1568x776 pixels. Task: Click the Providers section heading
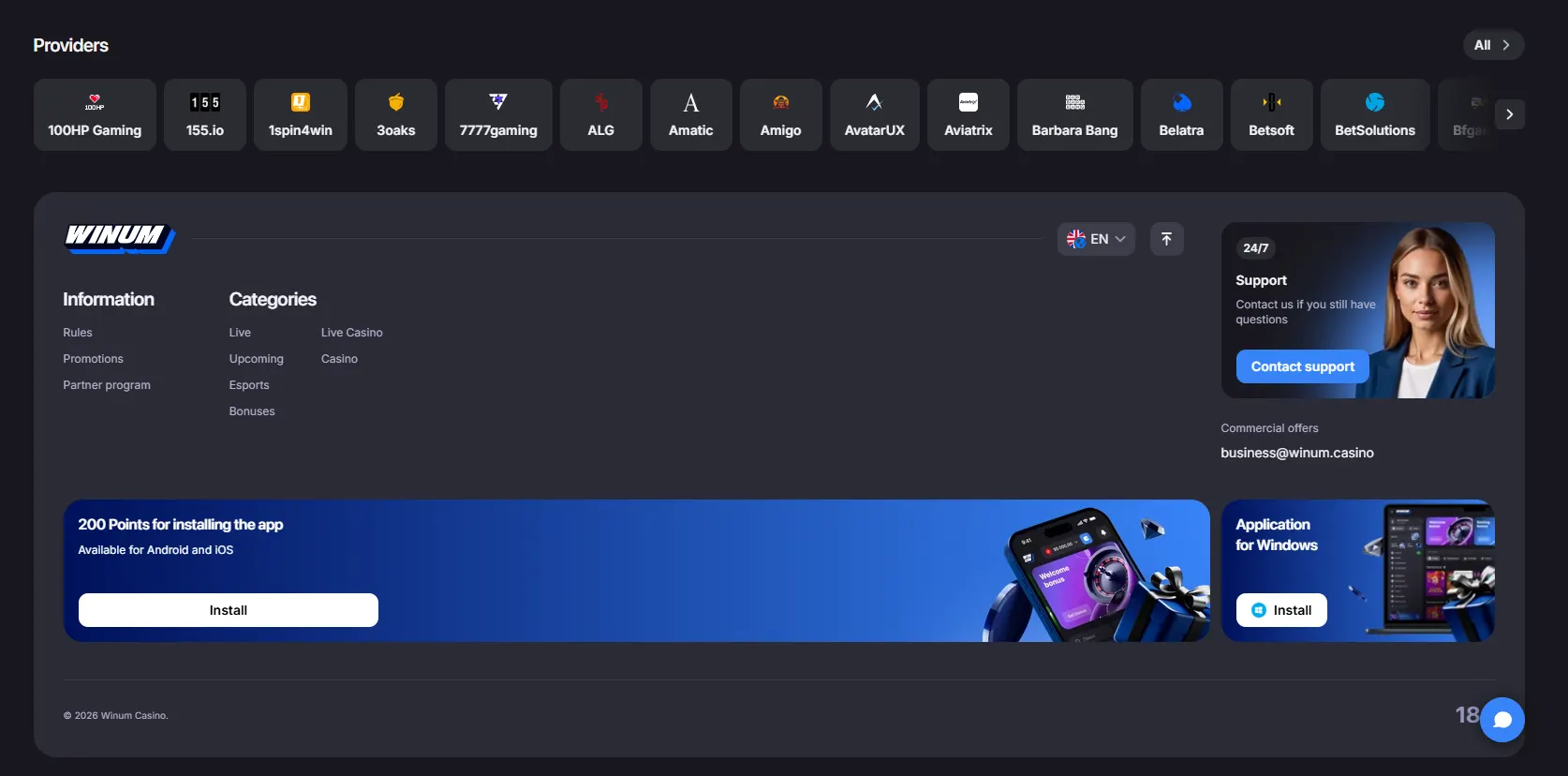click(71, 45)
